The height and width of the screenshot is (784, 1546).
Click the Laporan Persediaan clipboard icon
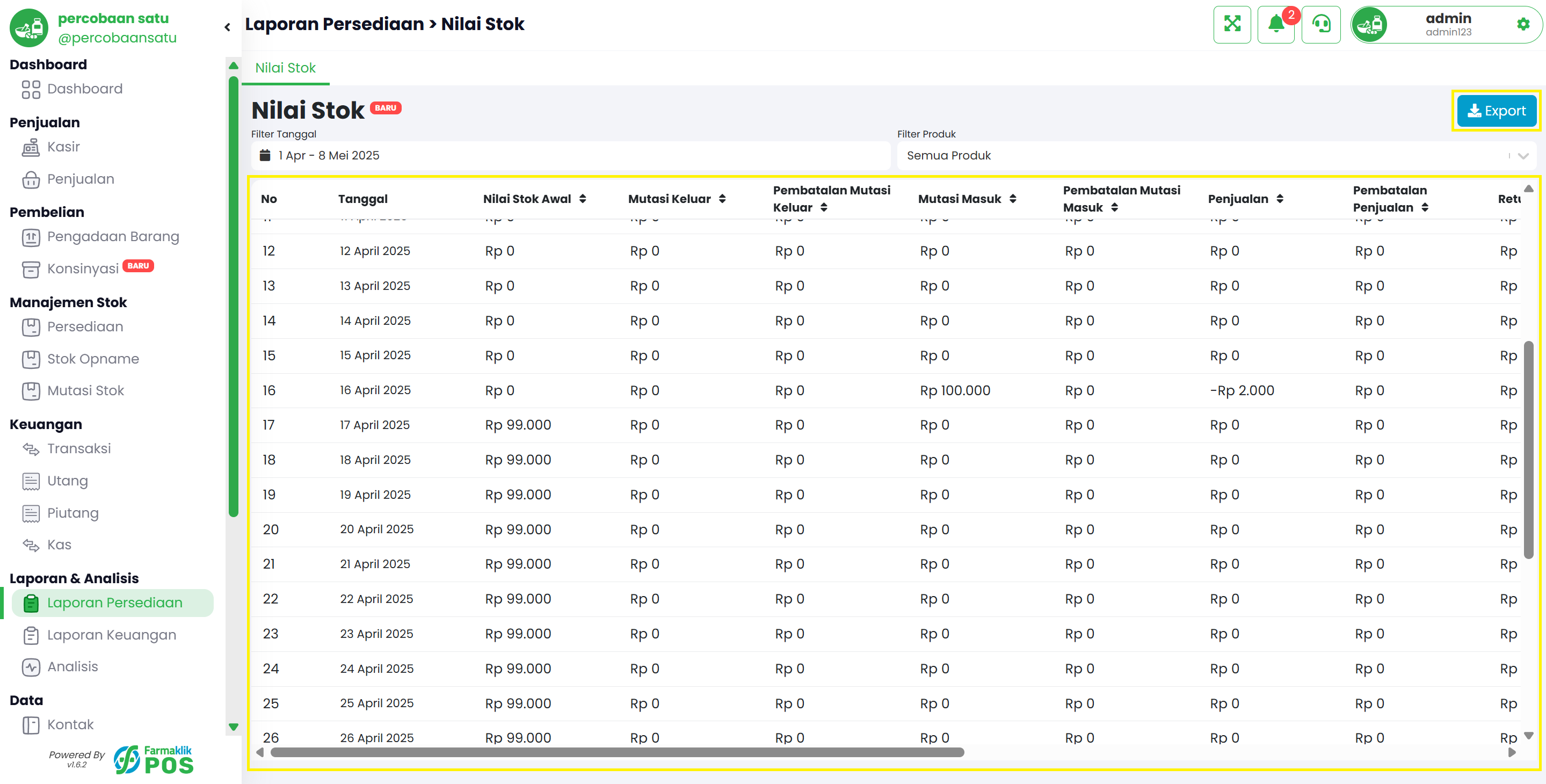[31, 604]
